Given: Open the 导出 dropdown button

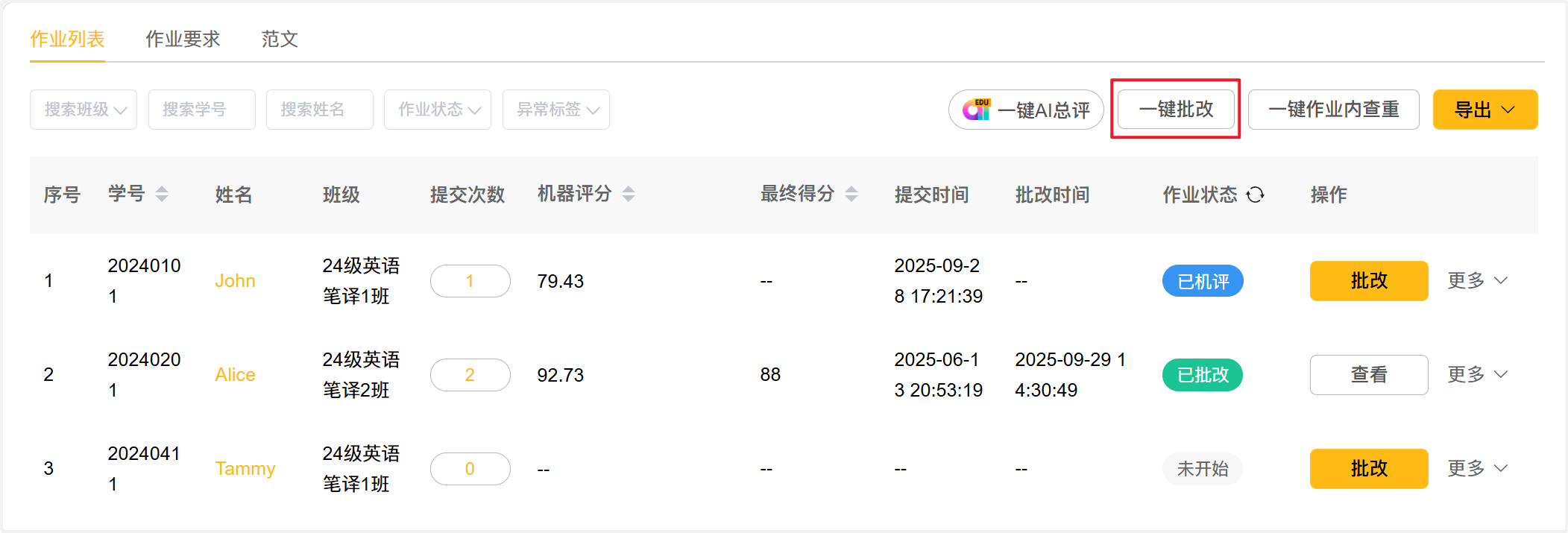Looking at the screenshot, I should 1484,110.
